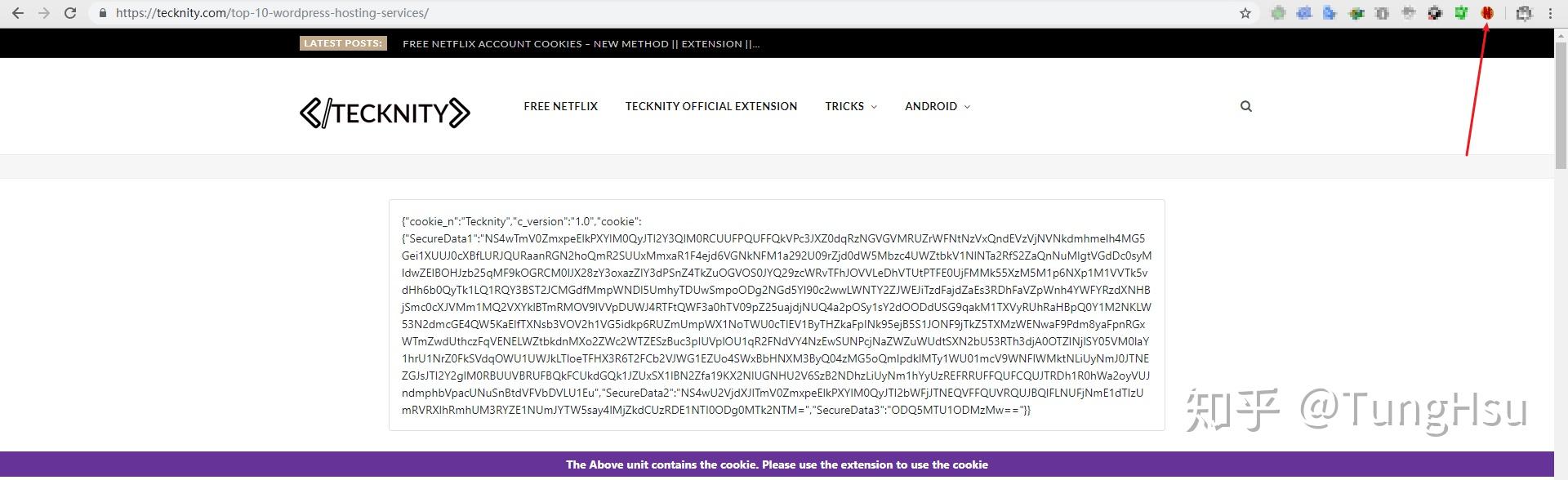Open the website search icon
This screenshot has width=1568, height=480.
[1246, 106]
